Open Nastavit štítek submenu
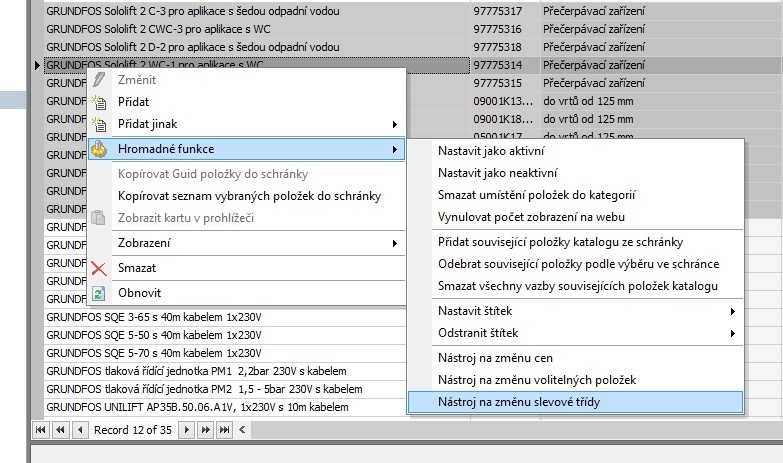The height and width of the screenshot is (463, 783). click(576, 311)
